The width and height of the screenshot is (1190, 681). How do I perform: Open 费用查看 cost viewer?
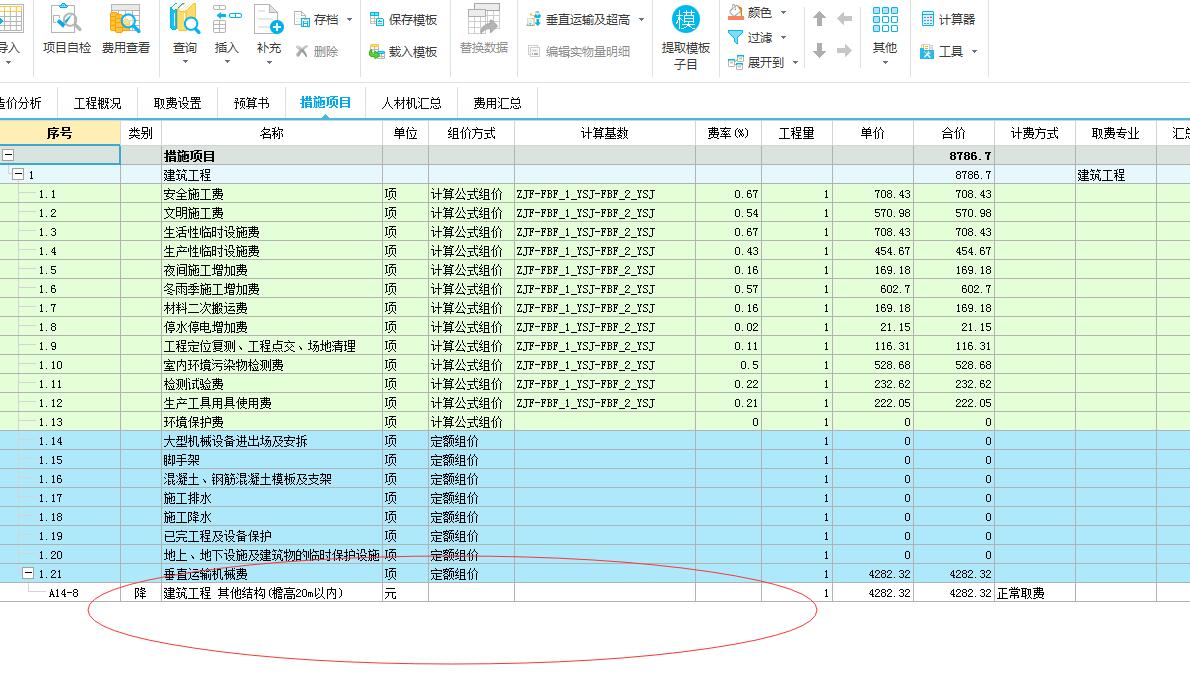point(125,30)
